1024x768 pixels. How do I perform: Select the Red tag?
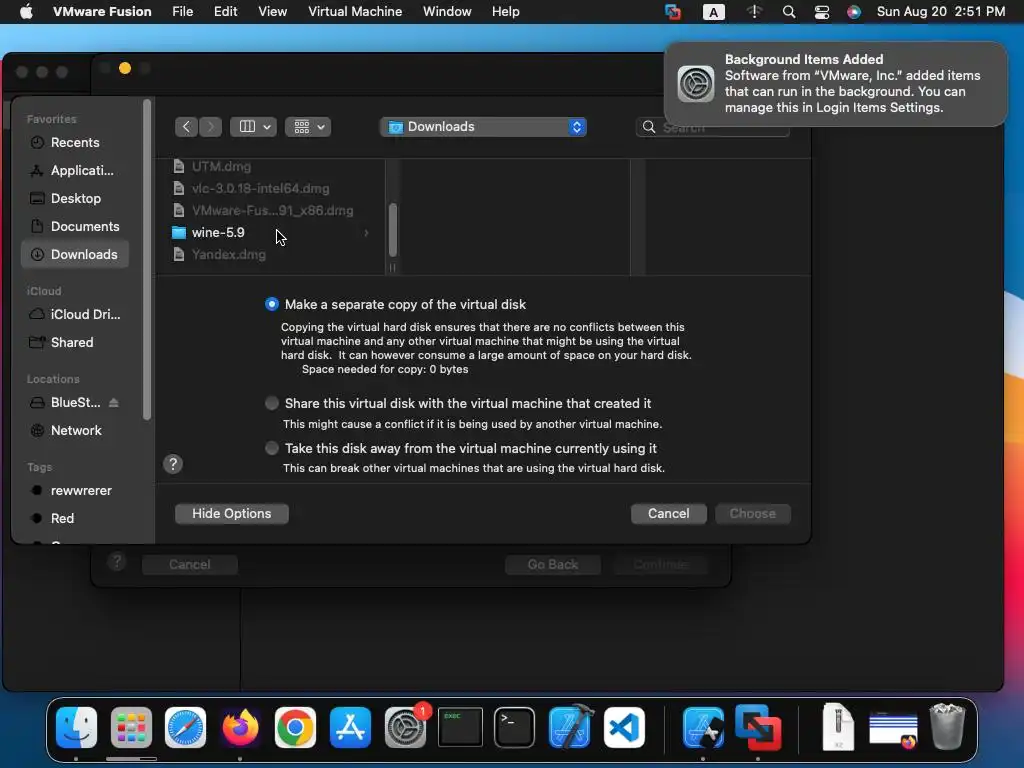coord(75,519)
